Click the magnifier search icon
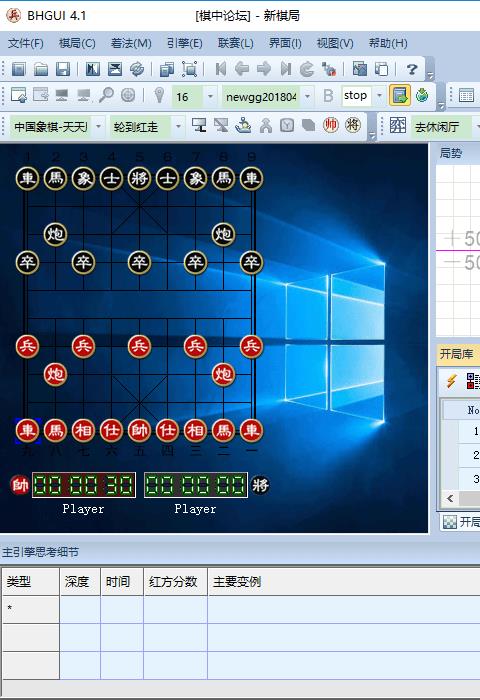This screenshot has width=480, height=700. pos(106,95)
